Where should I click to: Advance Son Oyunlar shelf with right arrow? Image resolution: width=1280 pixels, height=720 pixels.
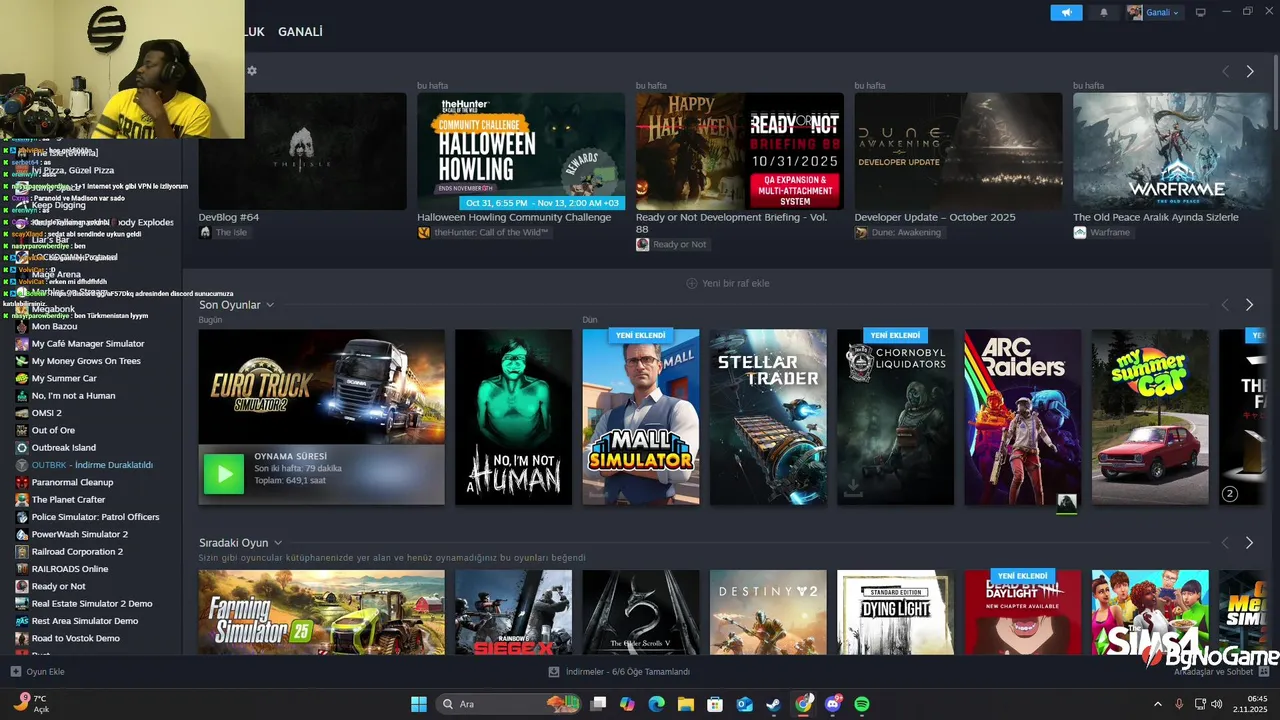(x=1249, y=305)
